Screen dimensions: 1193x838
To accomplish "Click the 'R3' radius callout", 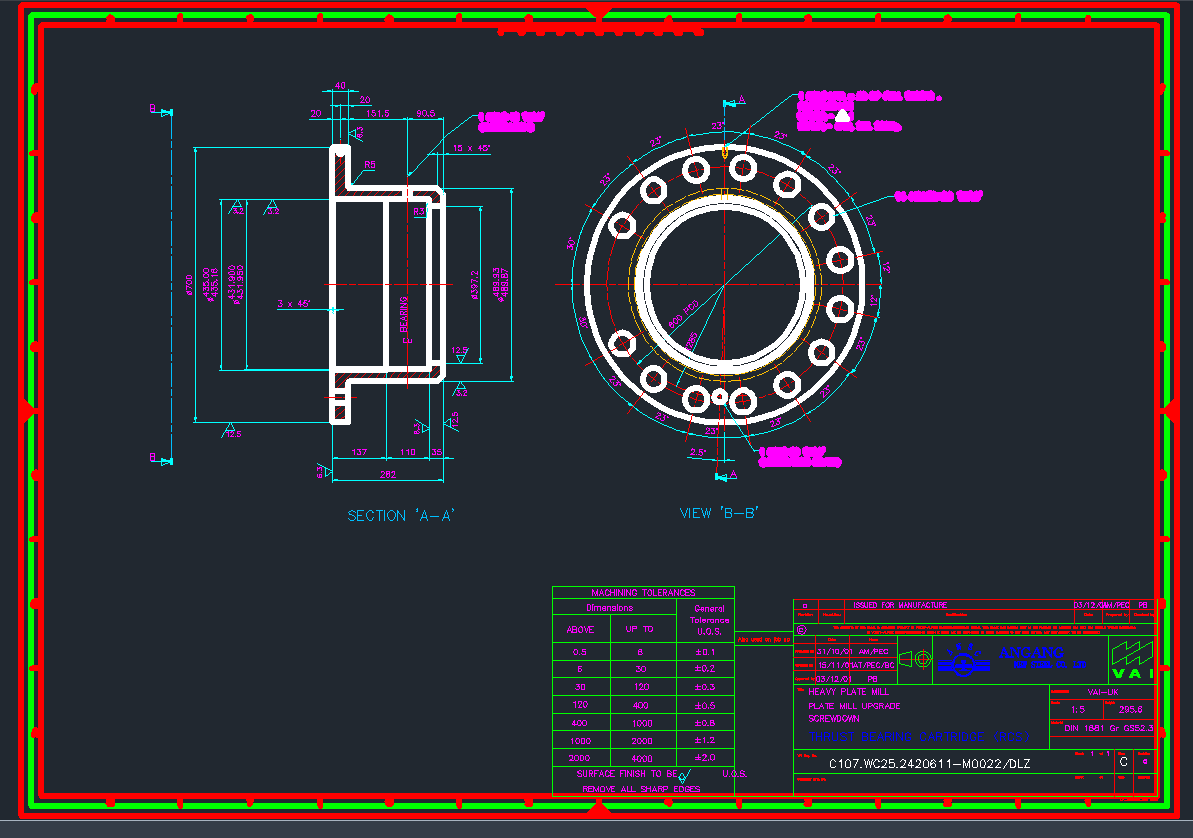I will tap(419, 212).
